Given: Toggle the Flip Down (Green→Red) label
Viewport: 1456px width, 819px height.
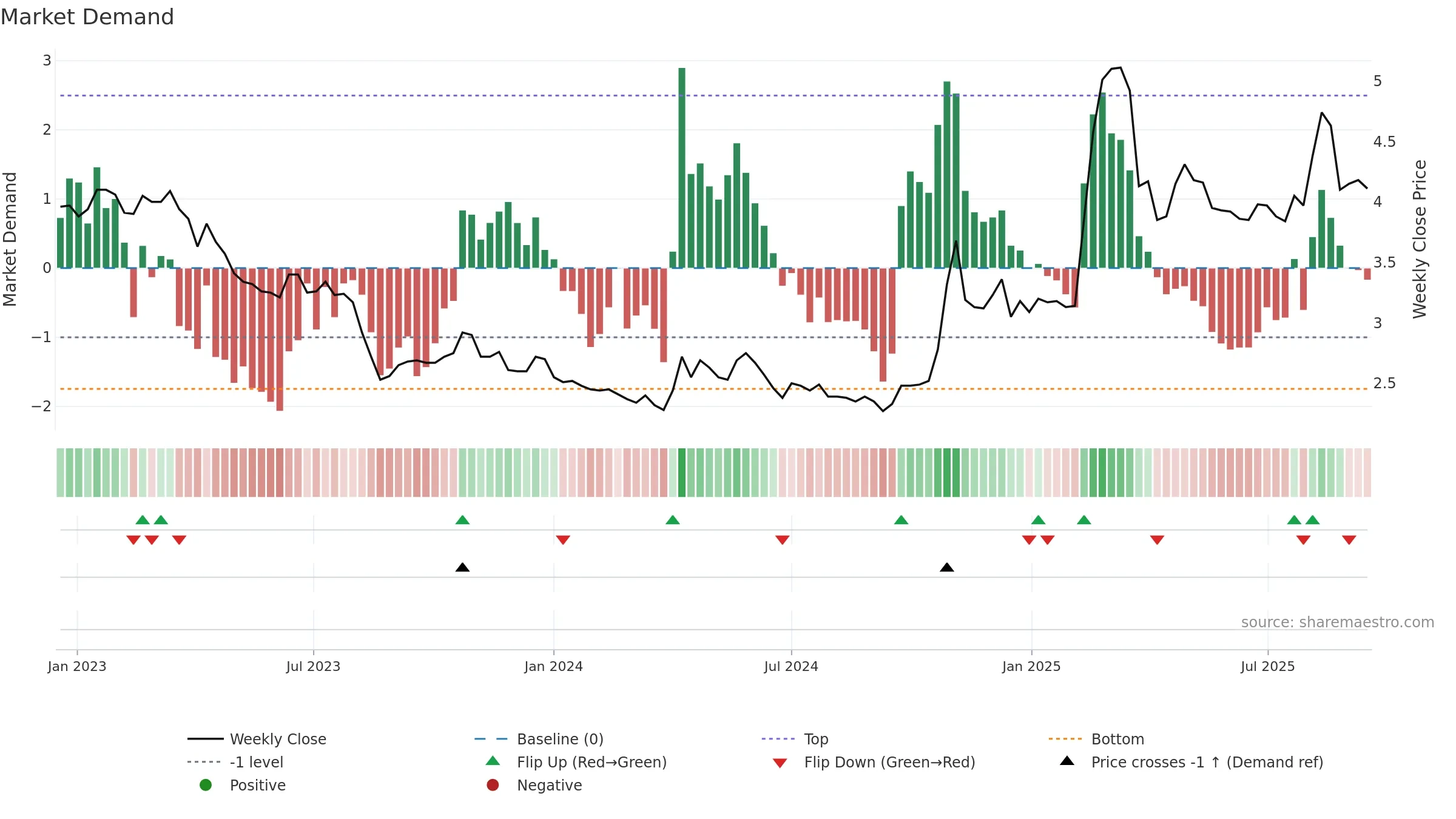Looking at the screenshot, I should tap(889, 762).
